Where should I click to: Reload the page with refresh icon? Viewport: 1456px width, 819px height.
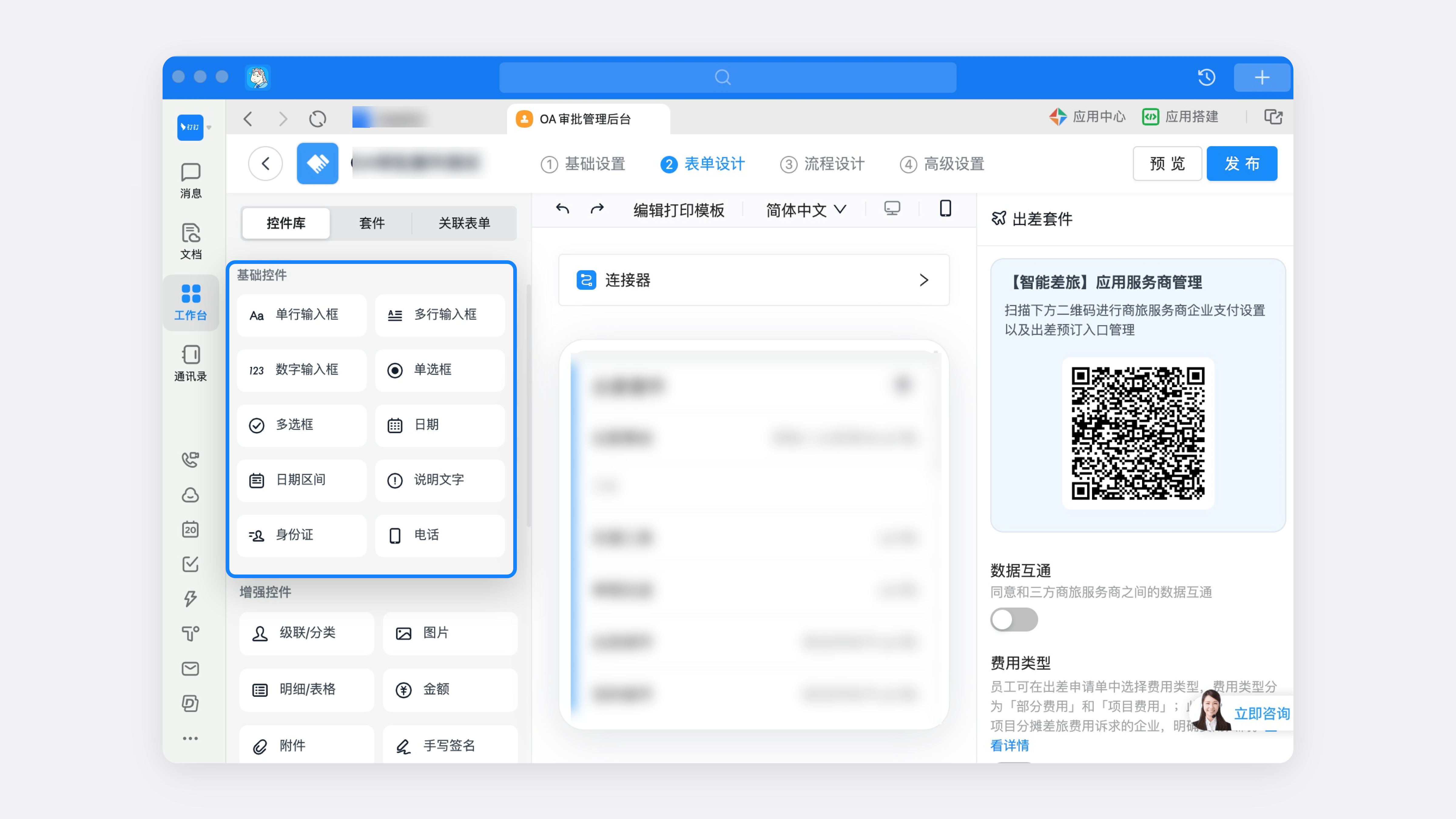click(x=318, y=119)
